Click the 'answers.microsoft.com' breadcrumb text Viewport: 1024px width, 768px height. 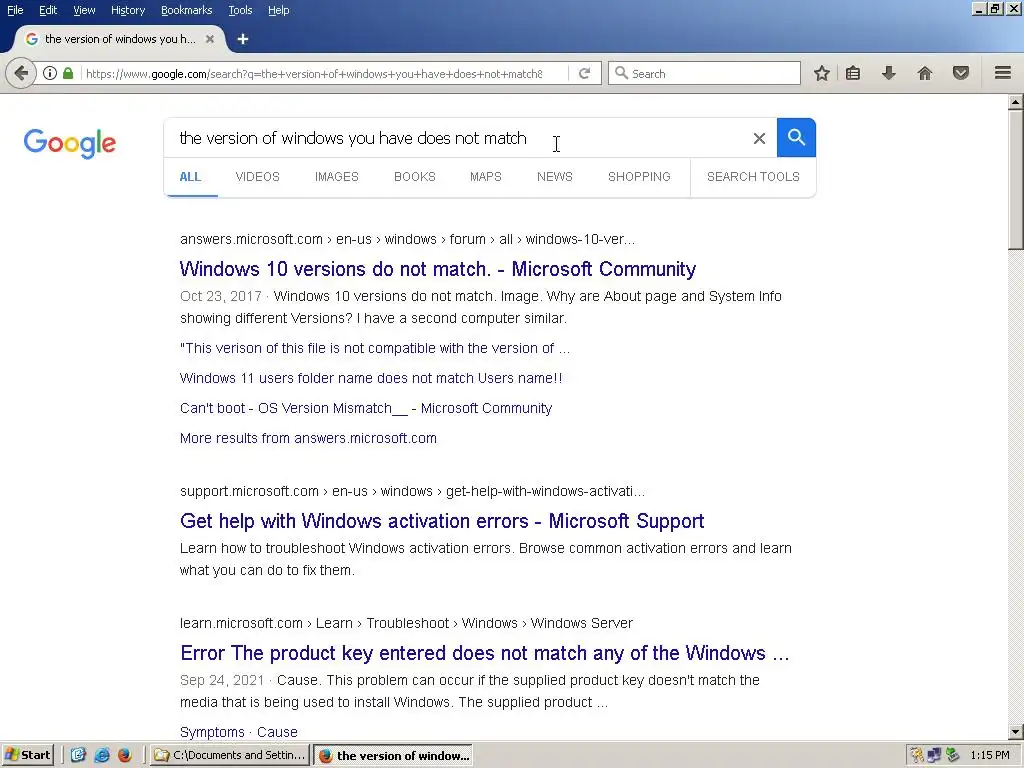click(251, 239)
